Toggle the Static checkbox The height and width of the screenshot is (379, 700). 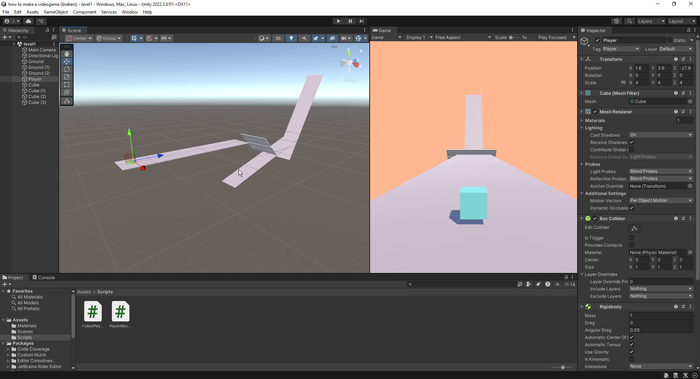(x=670, y=40)
